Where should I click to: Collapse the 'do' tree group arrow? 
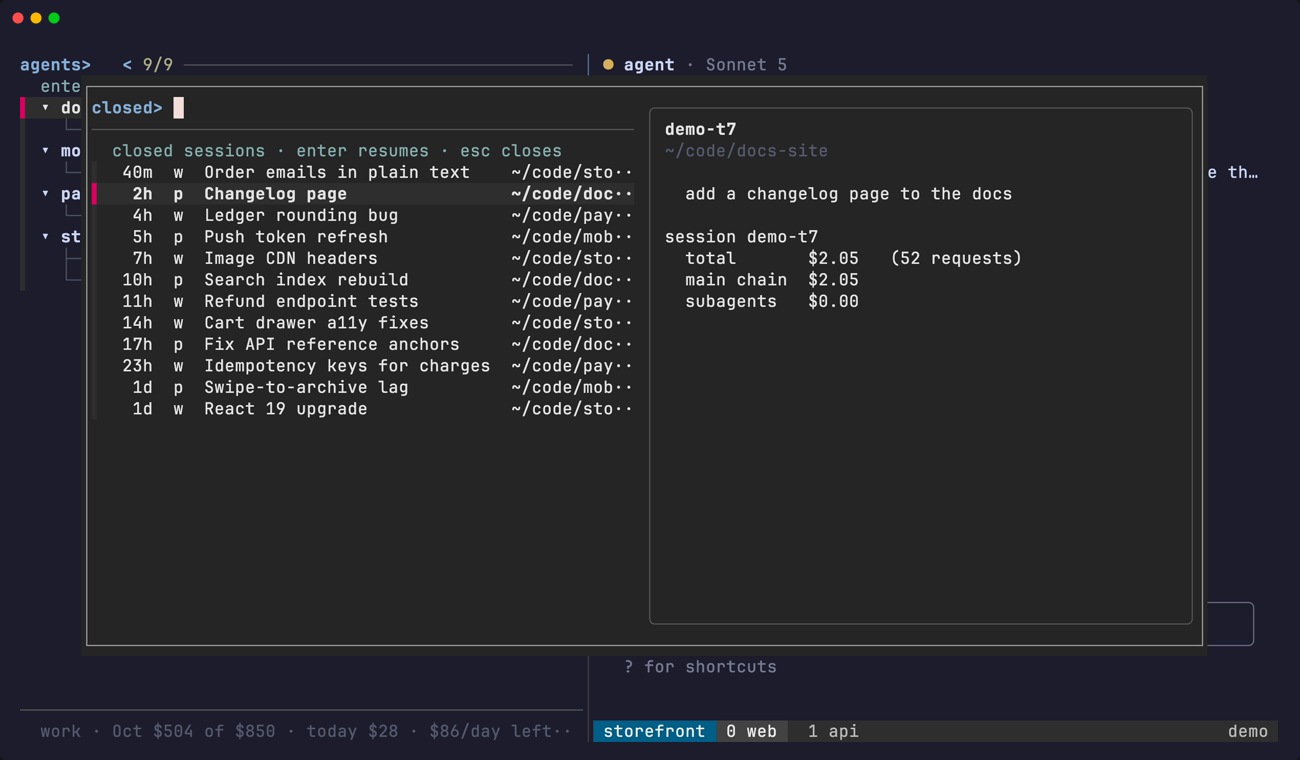click(x=45, y=108)
